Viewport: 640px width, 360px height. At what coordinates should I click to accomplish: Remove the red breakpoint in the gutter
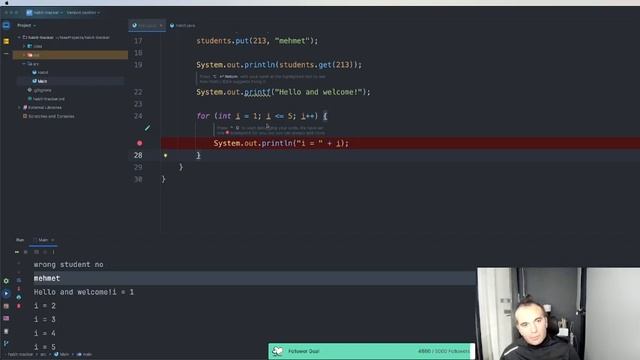click(140, 143)
